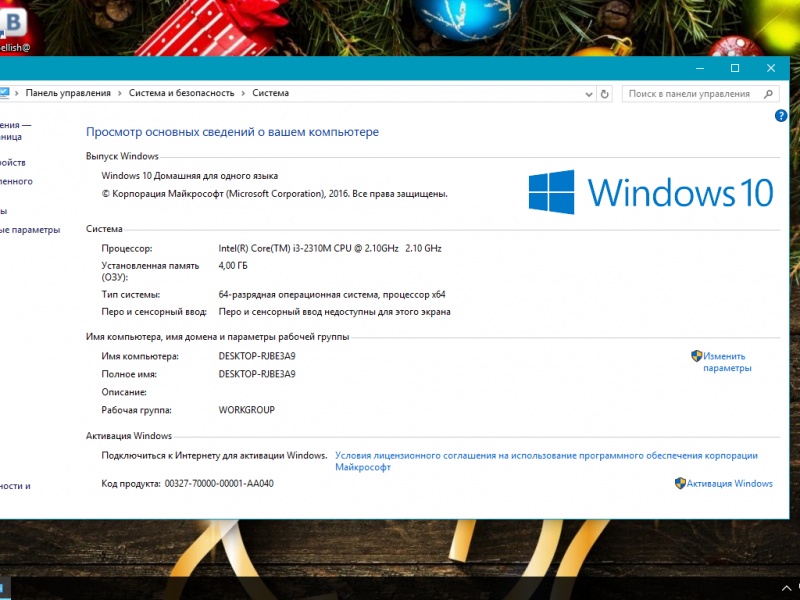Expand the chevron before Система in the breadcrumb

point(243,93)
